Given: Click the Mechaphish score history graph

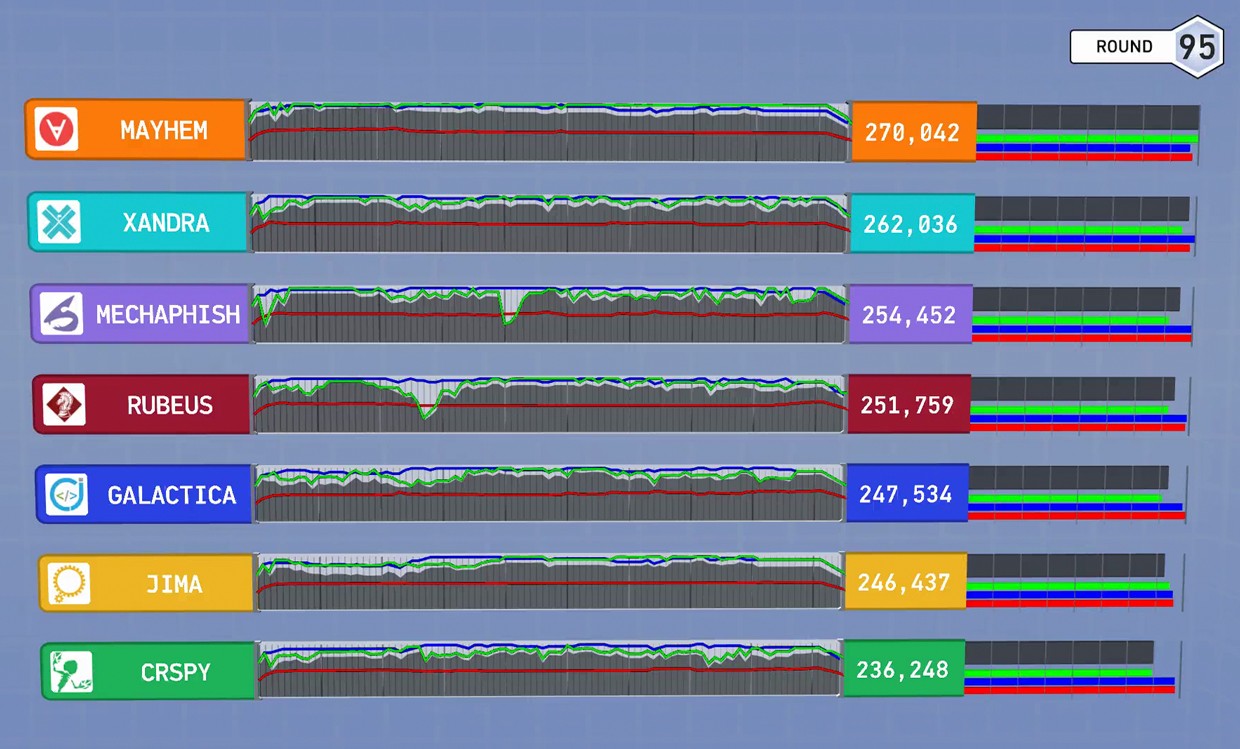Looking at the screenshot, I should 549,314.
